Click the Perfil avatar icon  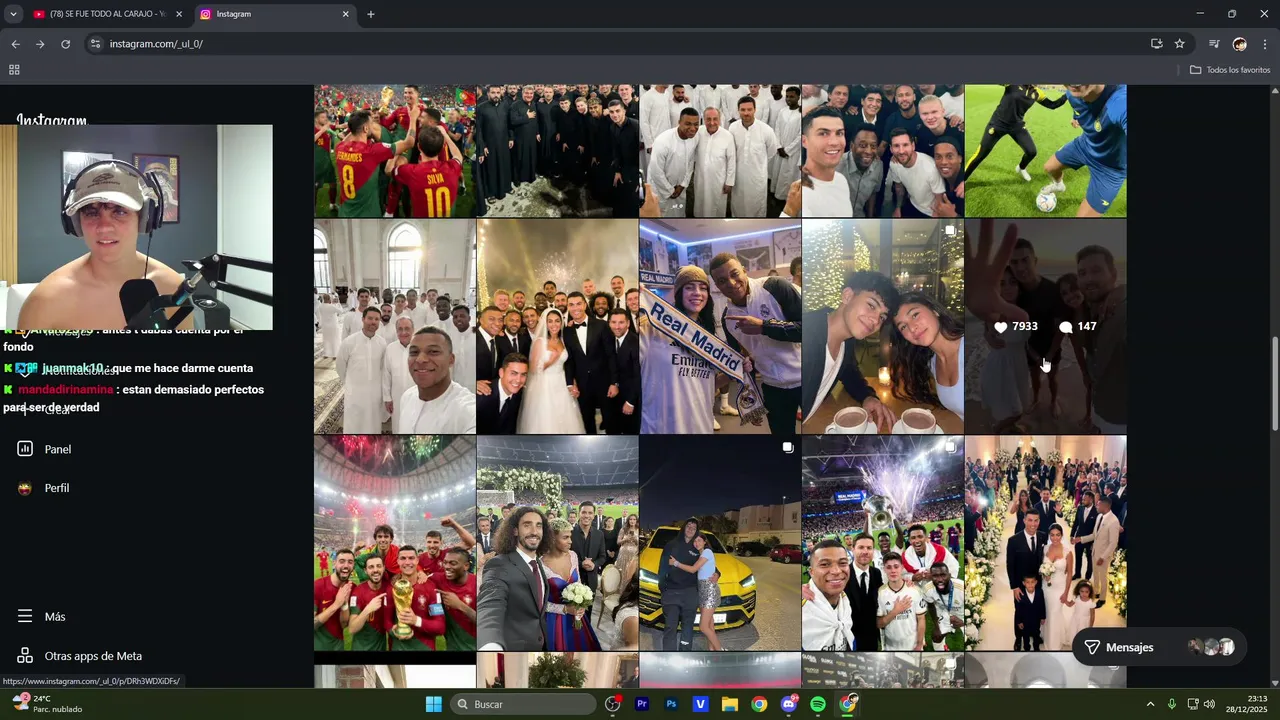pyautogui.click(x=25, y=488)
